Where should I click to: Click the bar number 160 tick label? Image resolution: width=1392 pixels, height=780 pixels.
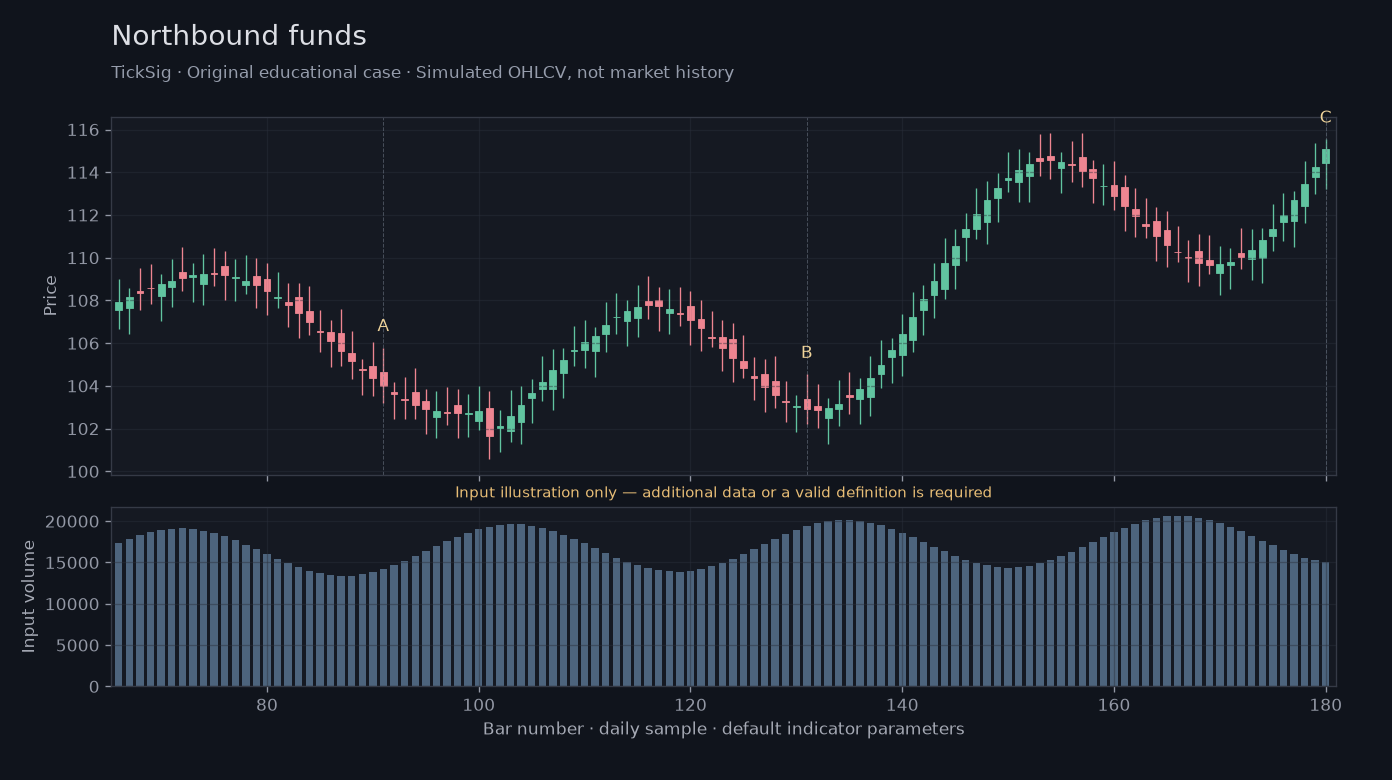click(x=1114, y=703)
